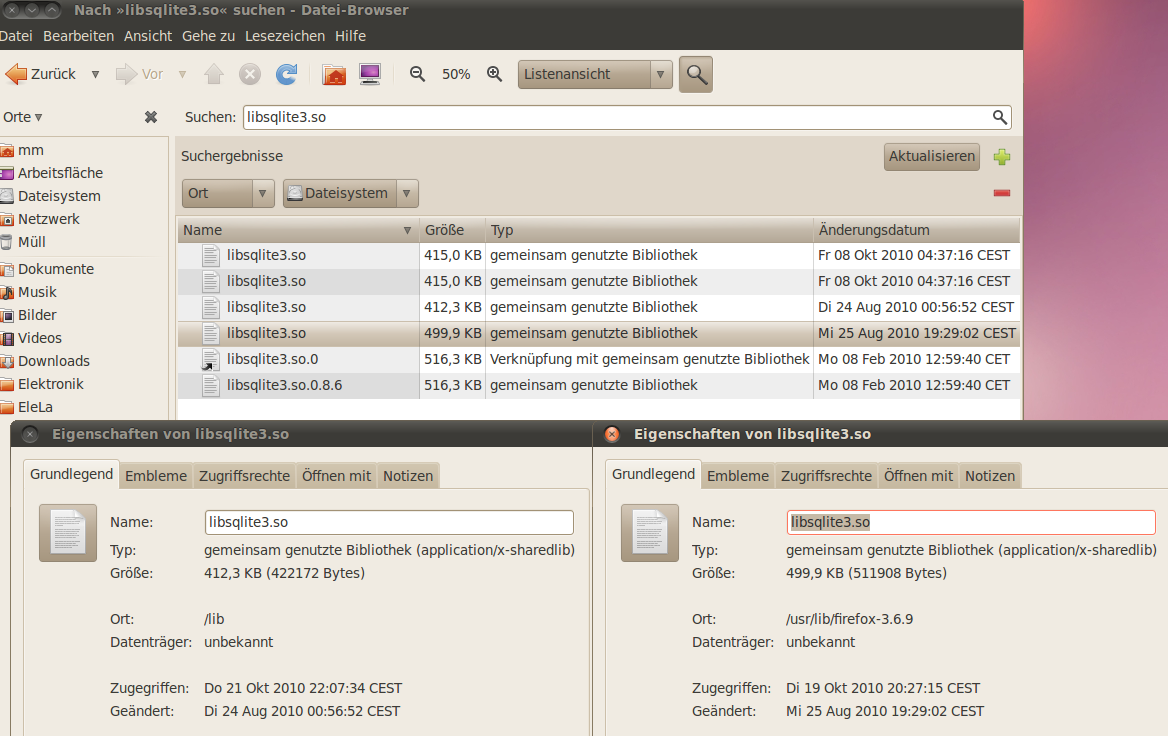Open mm home in sidebar
The height and width of the screenshot is (736, 1168).
tap(31, 150)
